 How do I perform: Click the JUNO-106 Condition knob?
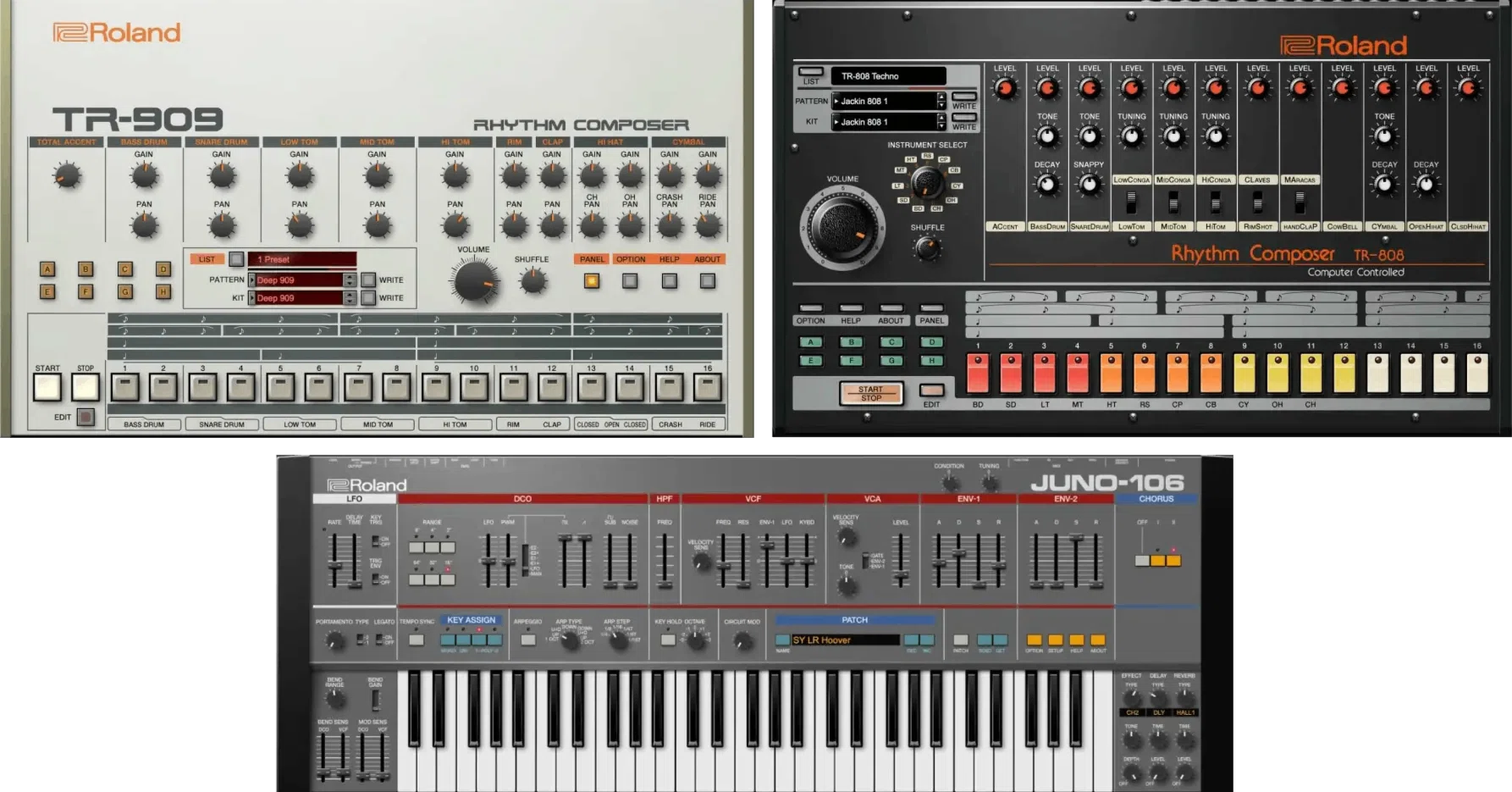click(949, 481)
